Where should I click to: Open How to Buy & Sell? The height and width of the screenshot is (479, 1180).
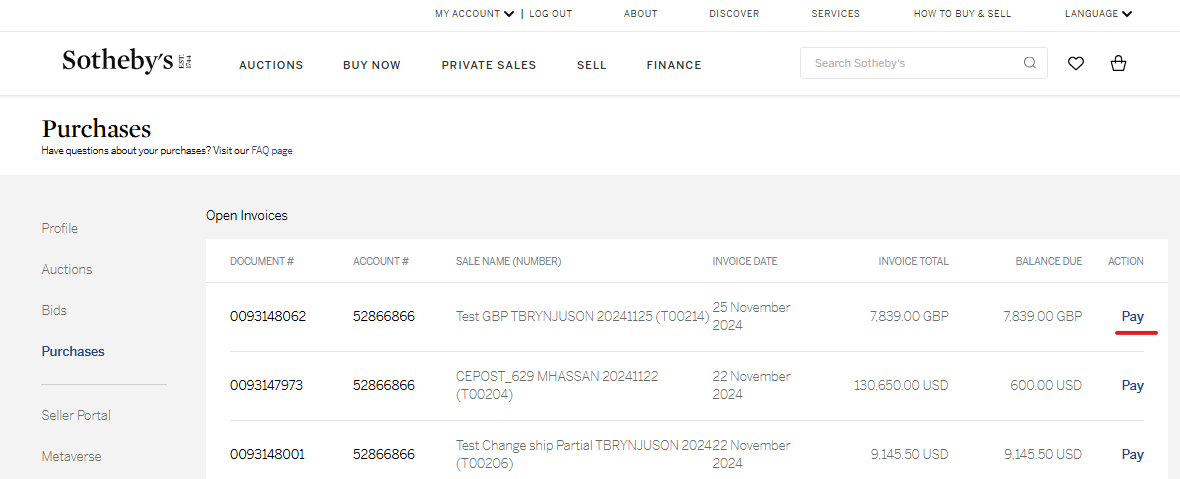pyautogui.click(x=962, y=14)
